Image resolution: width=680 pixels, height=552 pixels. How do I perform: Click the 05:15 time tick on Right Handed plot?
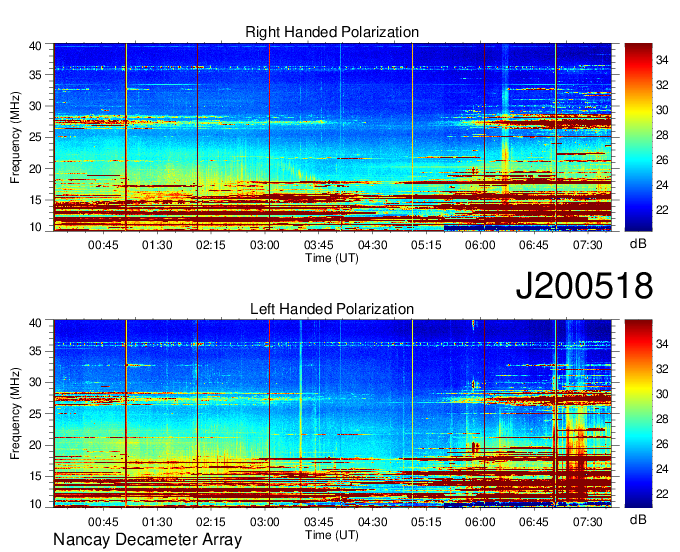click(x=426, y=245)
